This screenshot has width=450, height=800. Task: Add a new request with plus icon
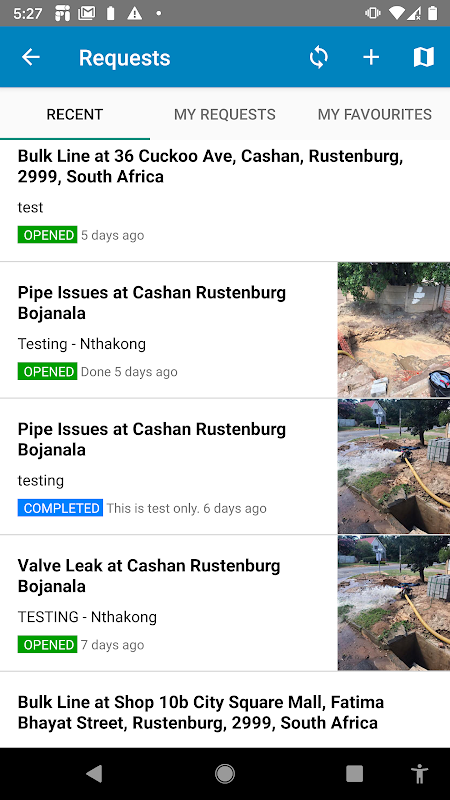[371, 57]
